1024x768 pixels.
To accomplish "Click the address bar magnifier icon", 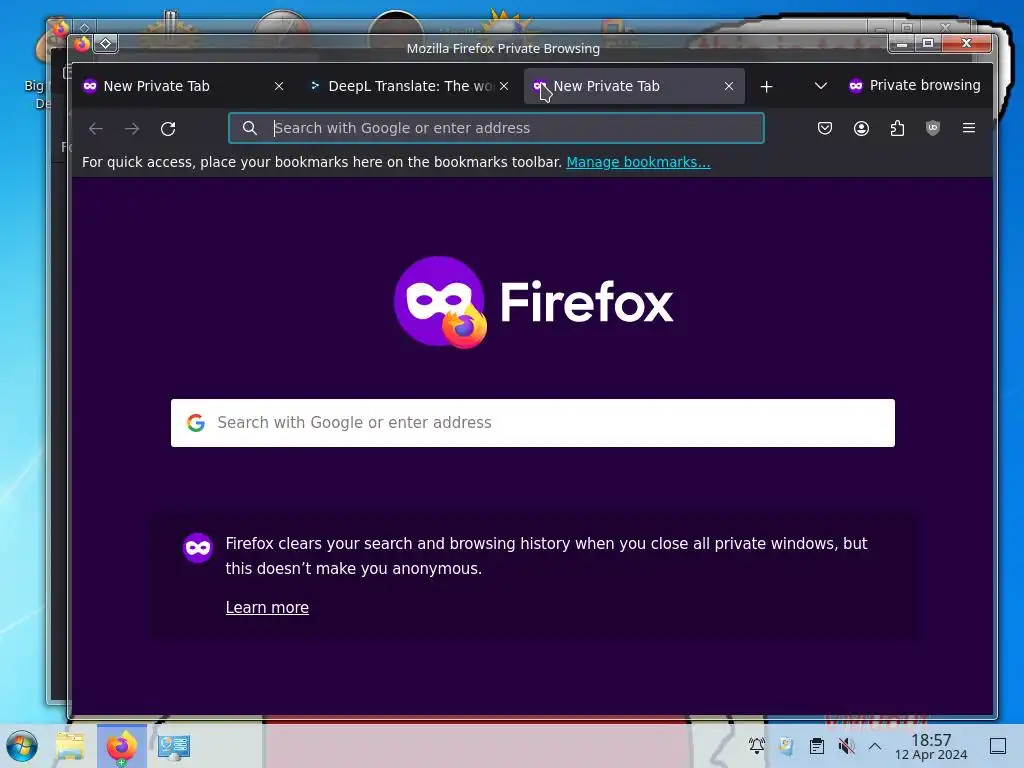I will click(x=249, y=128).
